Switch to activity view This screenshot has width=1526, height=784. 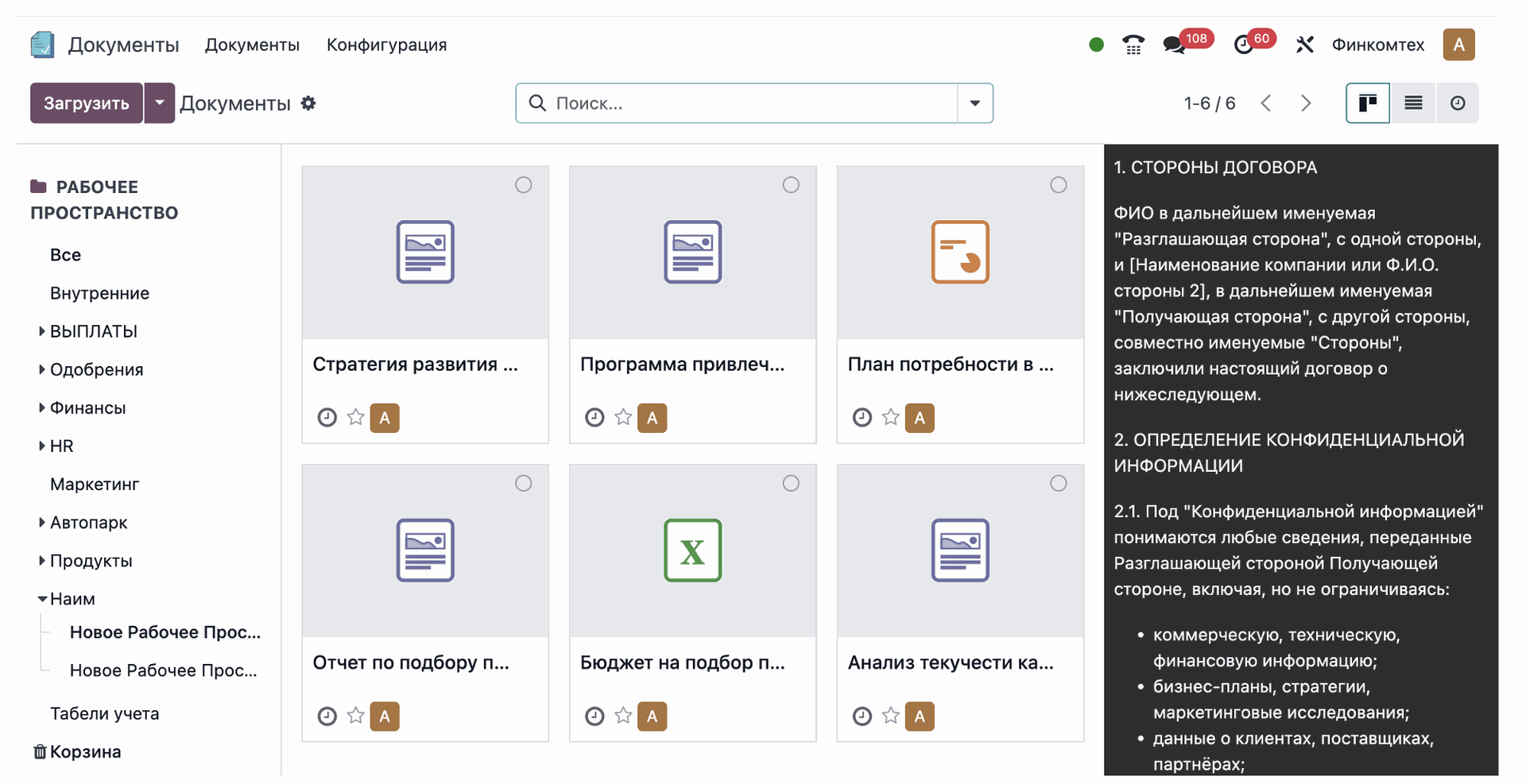coord(1458,103)
